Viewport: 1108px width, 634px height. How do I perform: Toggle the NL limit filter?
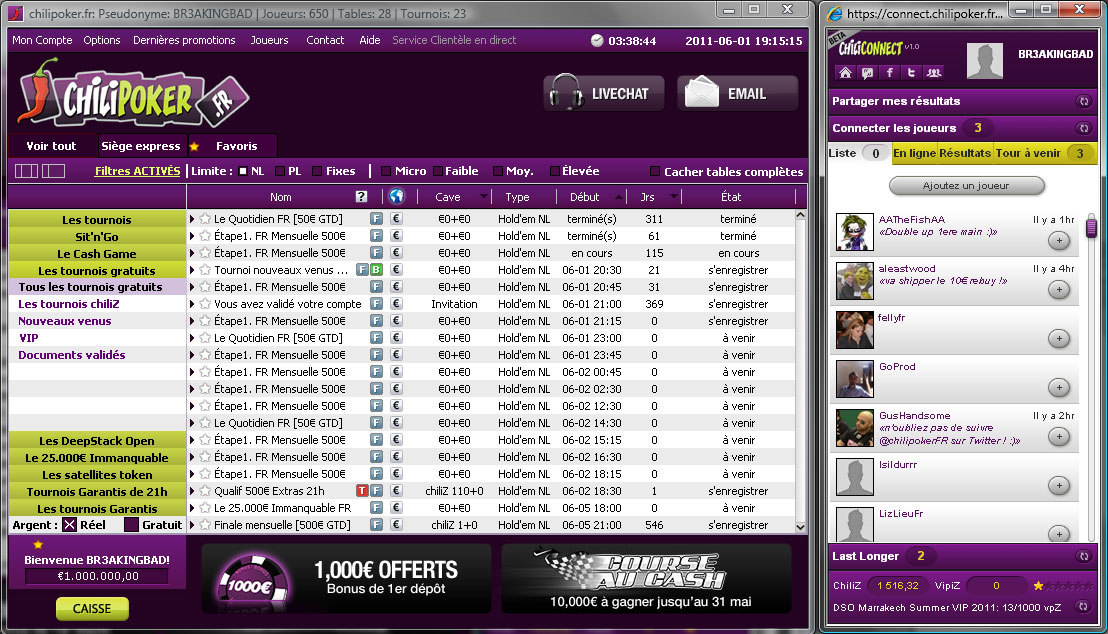[243, 171]
